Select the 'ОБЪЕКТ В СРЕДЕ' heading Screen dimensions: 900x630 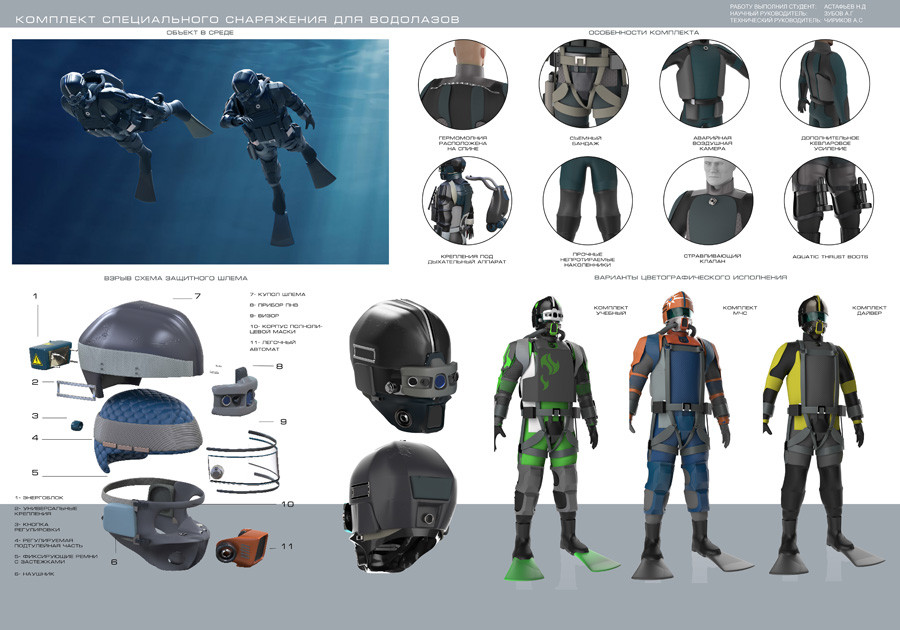coord(200,33)
